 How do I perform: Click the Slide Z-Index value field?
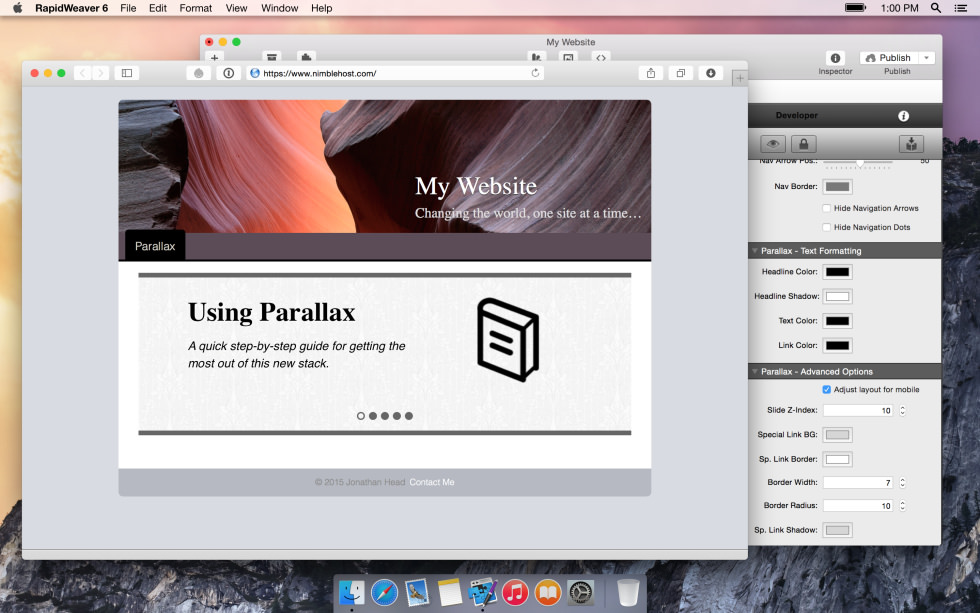click(x=859, y=411)
